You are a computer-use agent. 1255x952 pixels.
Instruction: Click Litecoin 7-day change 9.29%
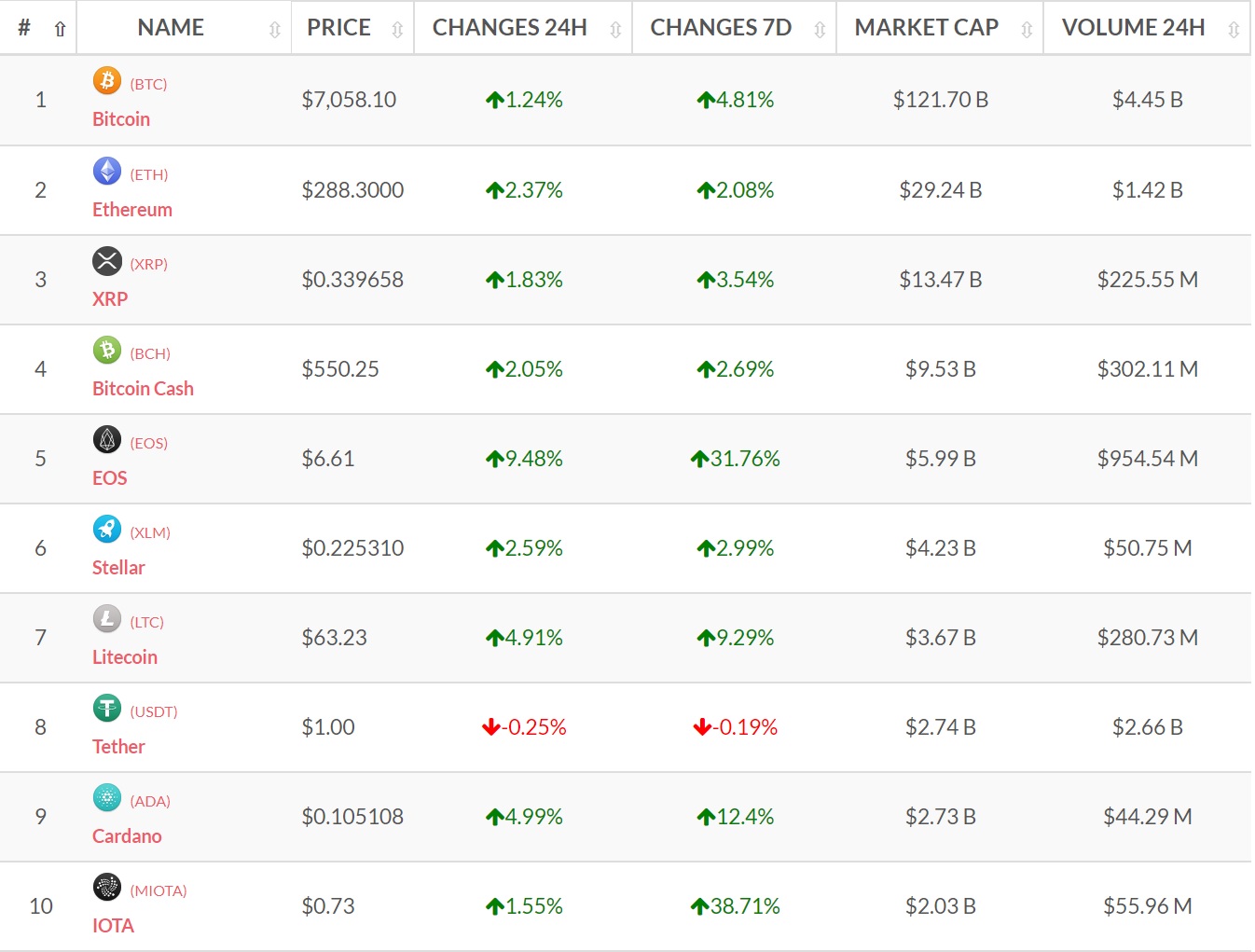(735, 638)
